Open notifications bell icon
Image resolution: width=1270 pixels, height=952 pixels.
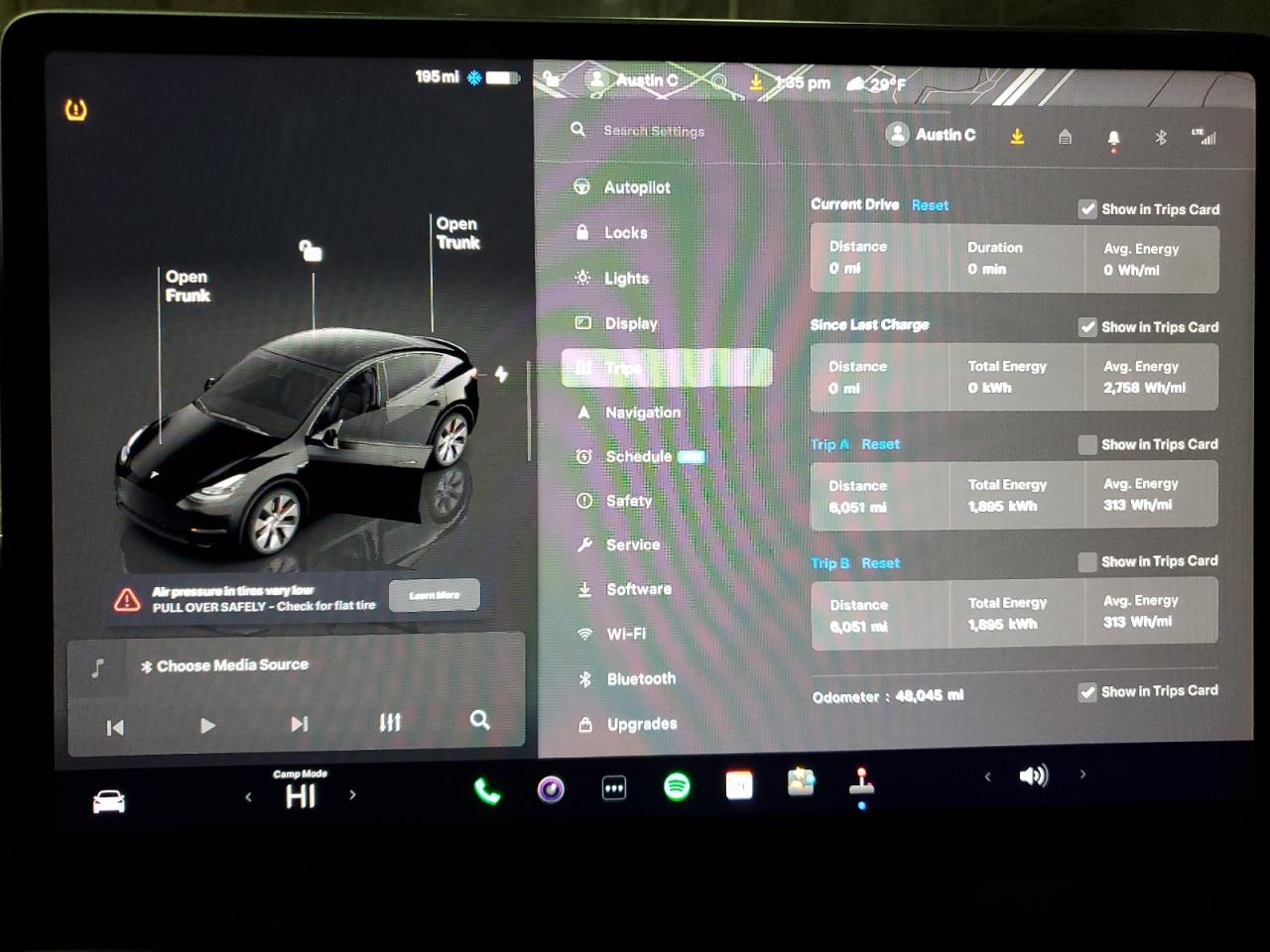click(x=1113, y=139)
